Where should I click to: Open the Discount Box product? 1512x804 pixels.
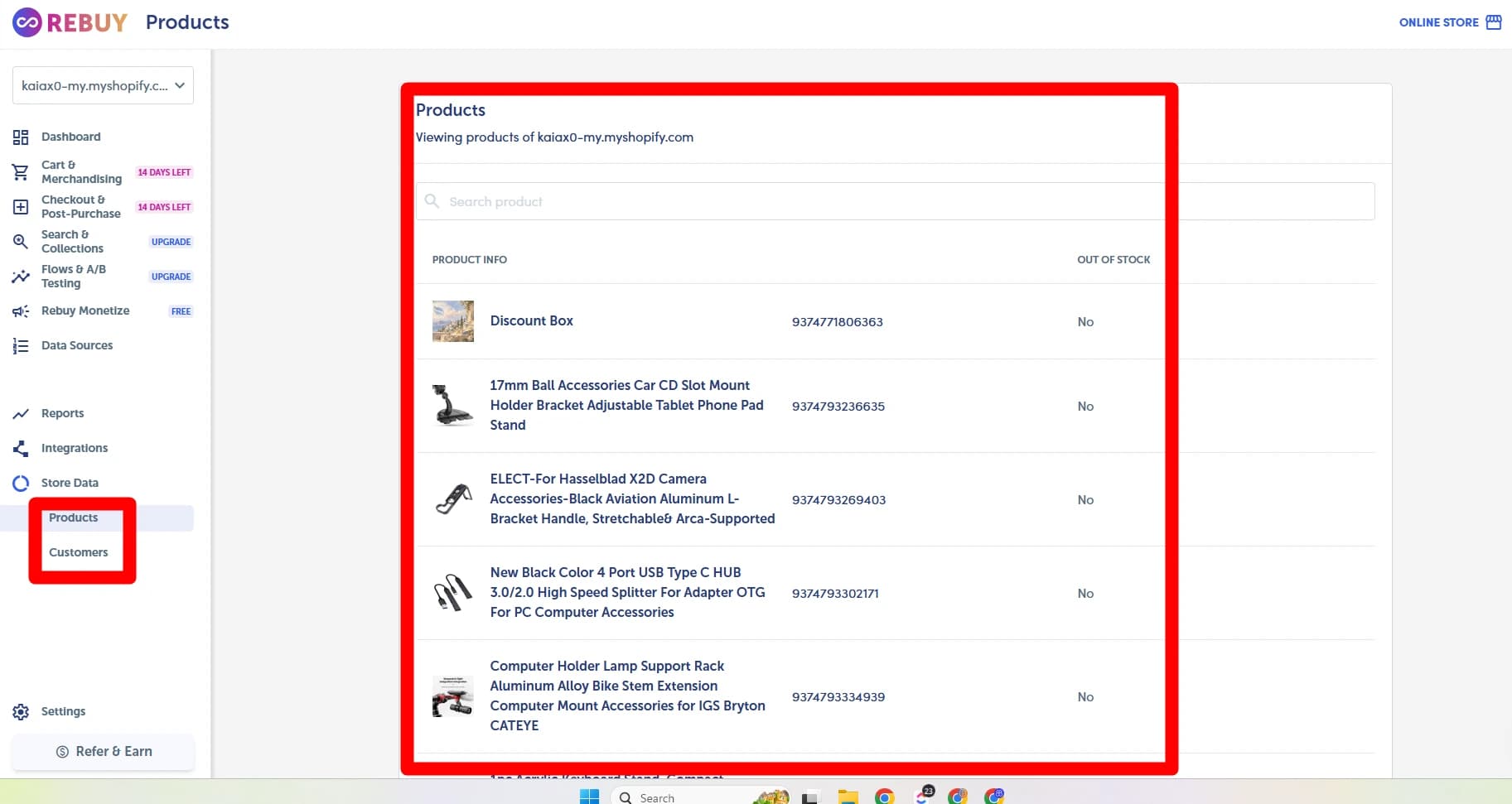pyautogui.click(x=531, y=320)
